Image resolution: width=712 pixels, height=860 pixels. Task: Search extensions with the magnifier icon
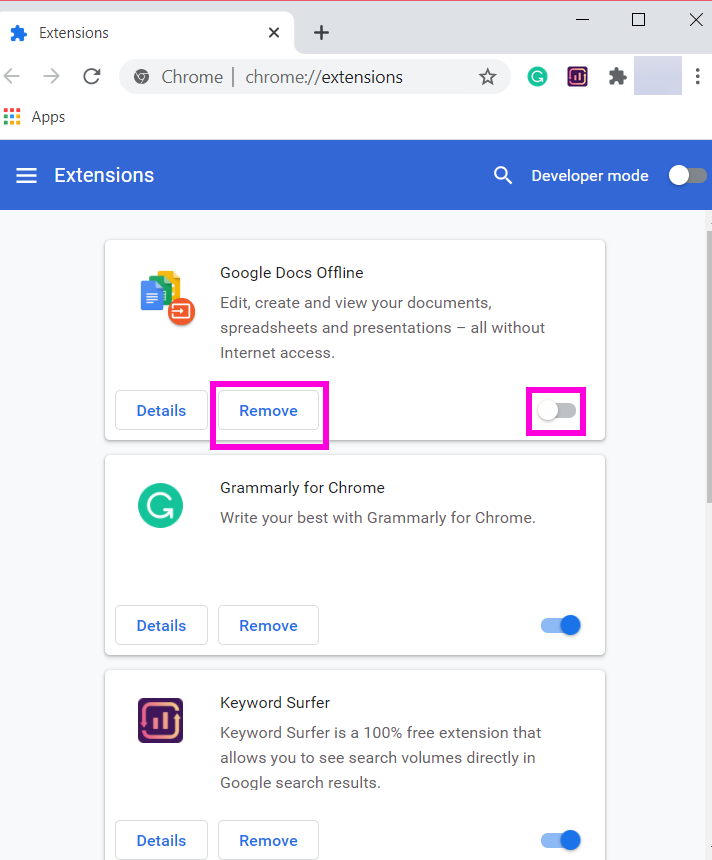[502, 176]
